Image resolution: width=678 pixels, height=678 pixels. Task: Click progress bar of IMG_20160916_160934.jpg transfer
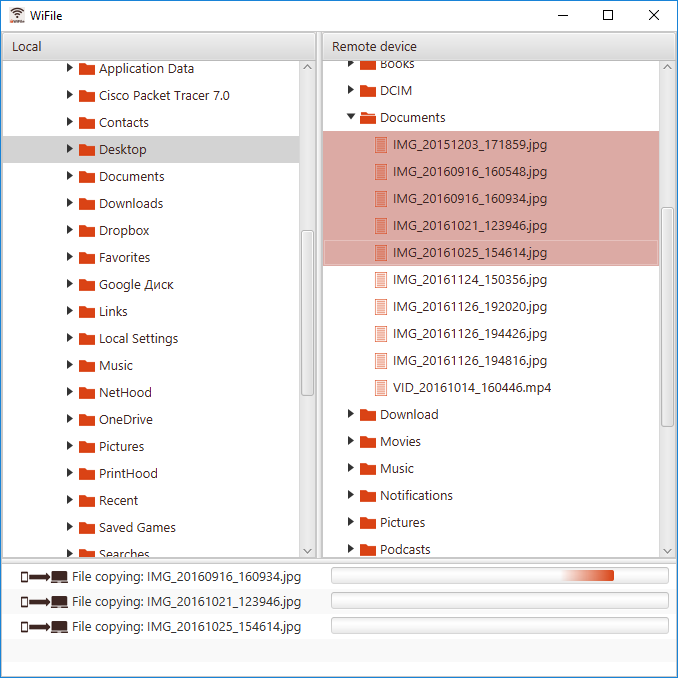500,576
